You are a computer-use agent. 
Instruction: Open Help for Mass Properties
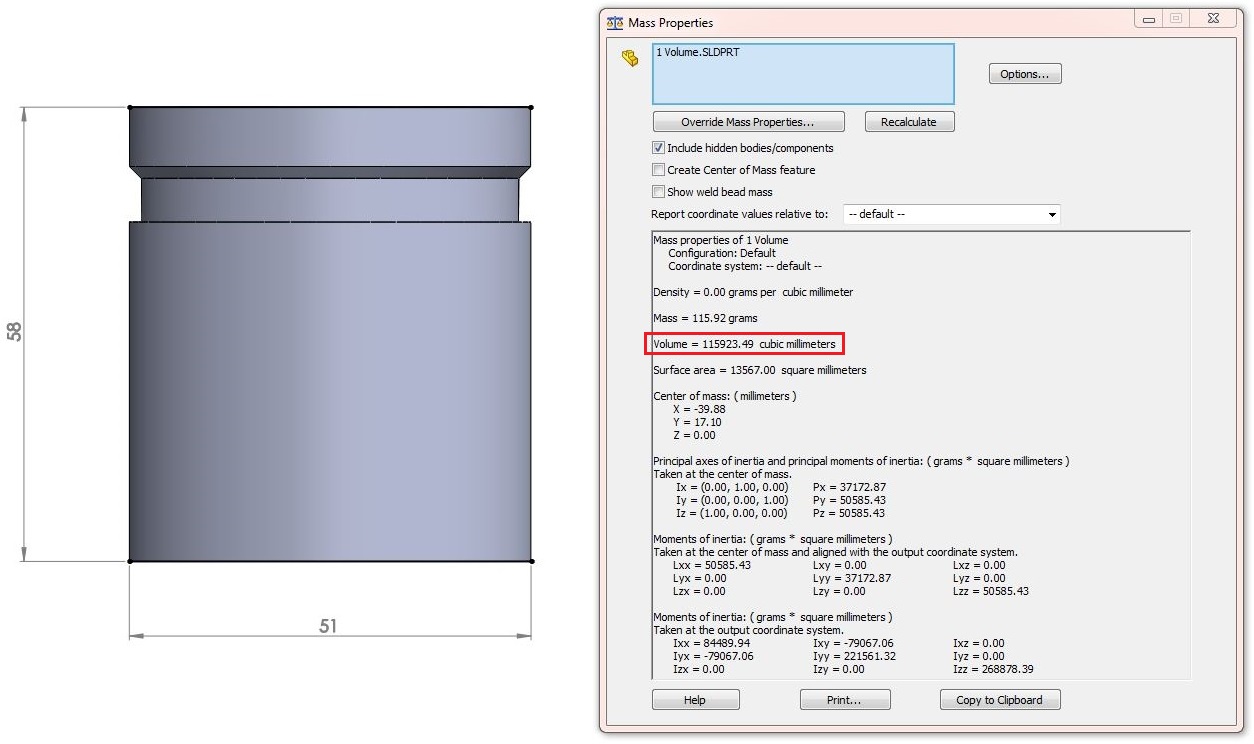[695, 700]
